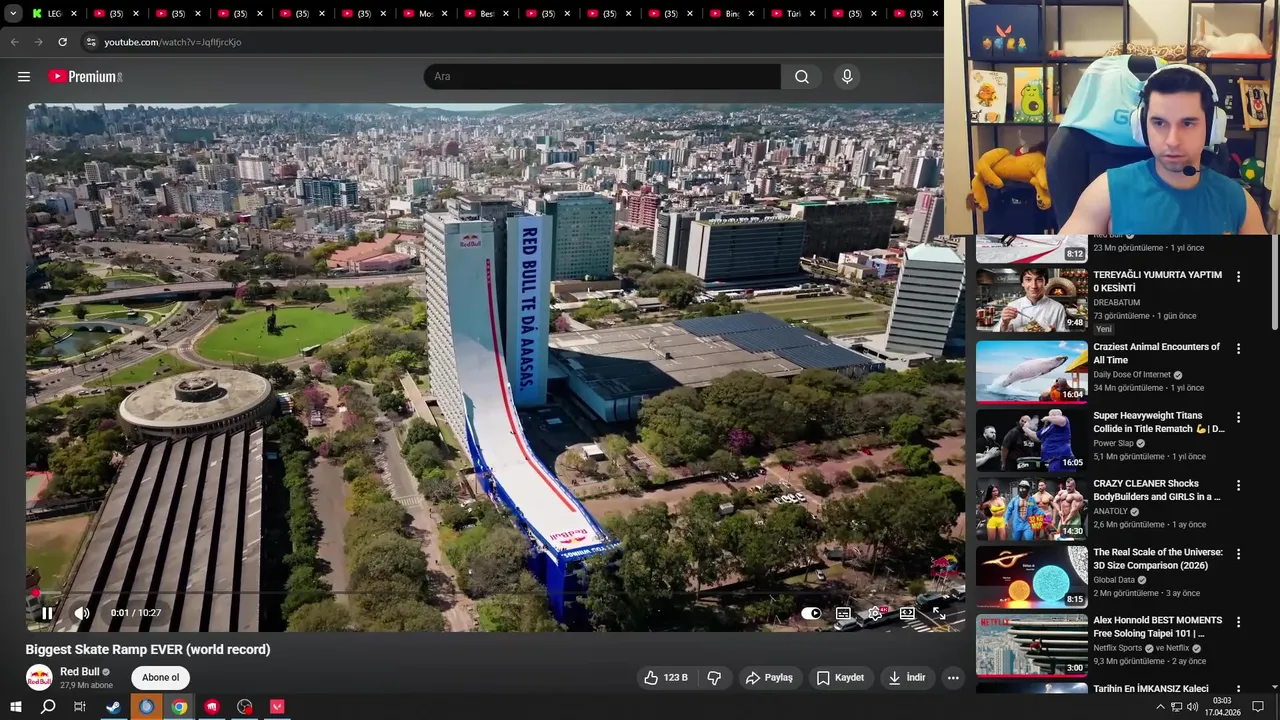Reload the page with the refresh icon
1280x720 pixels.
point(62,42)
